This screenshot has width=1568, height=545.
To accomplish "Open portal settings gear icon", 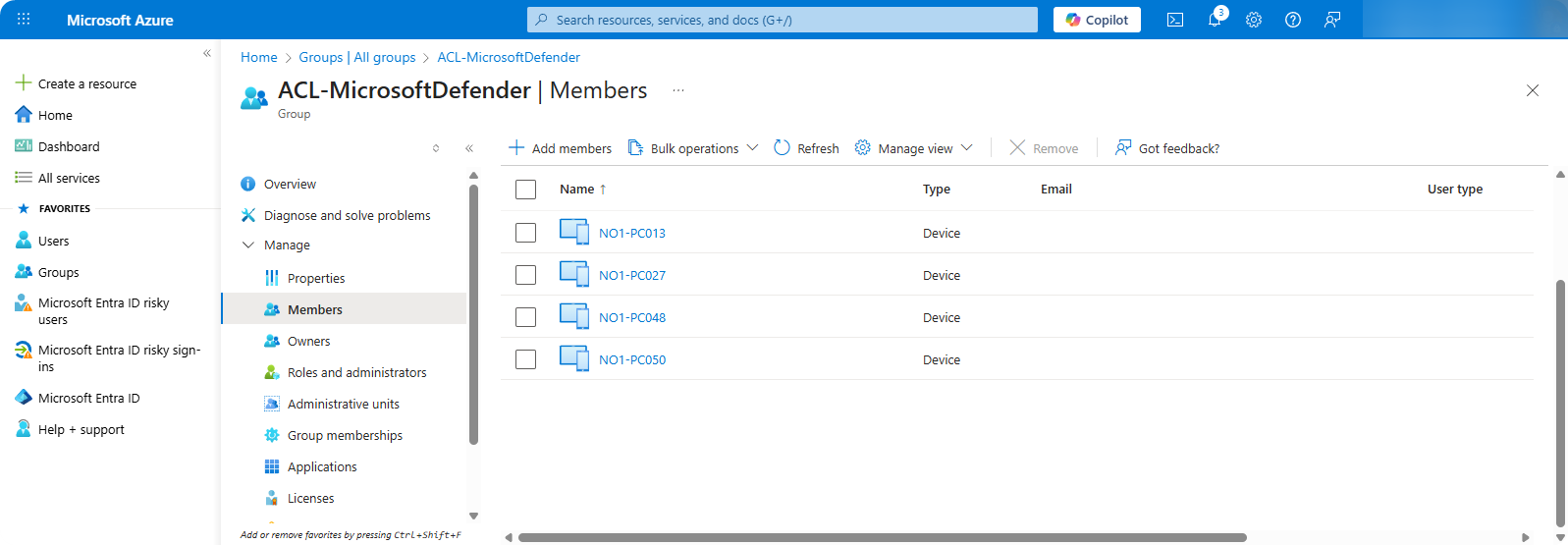I will coord(1254,20).
